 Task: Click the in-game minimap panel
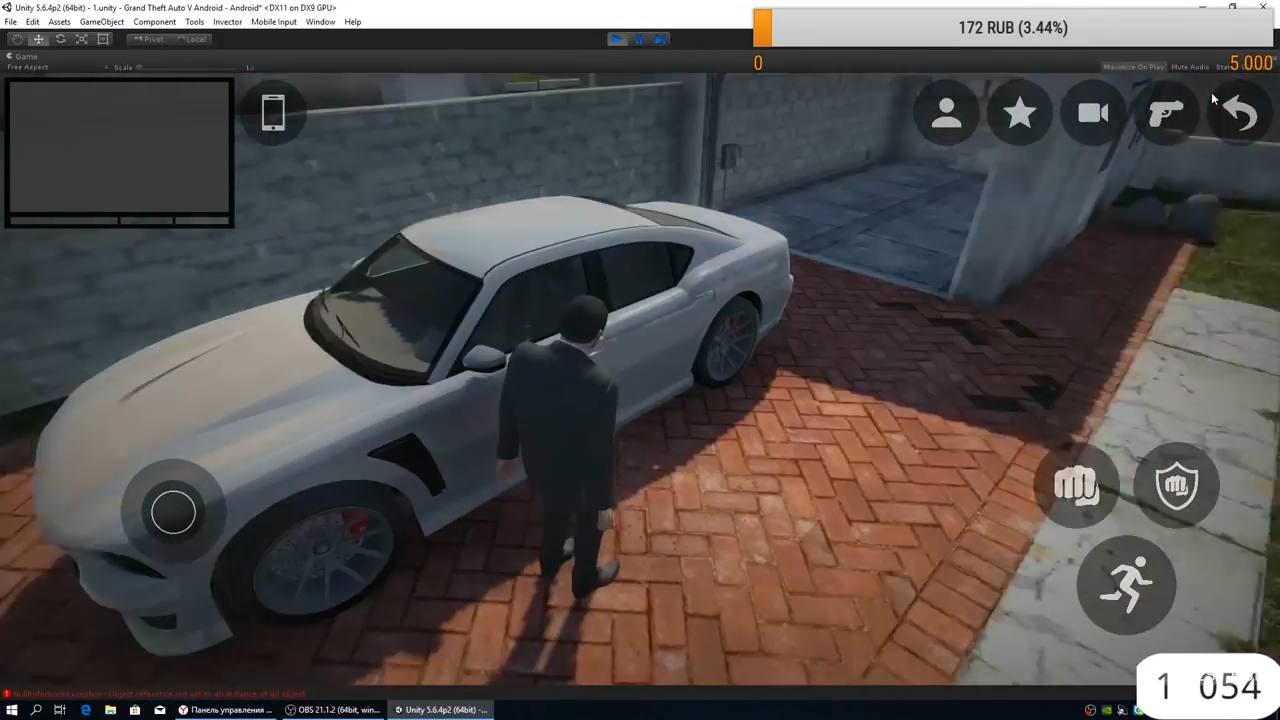tap(120, 154)
